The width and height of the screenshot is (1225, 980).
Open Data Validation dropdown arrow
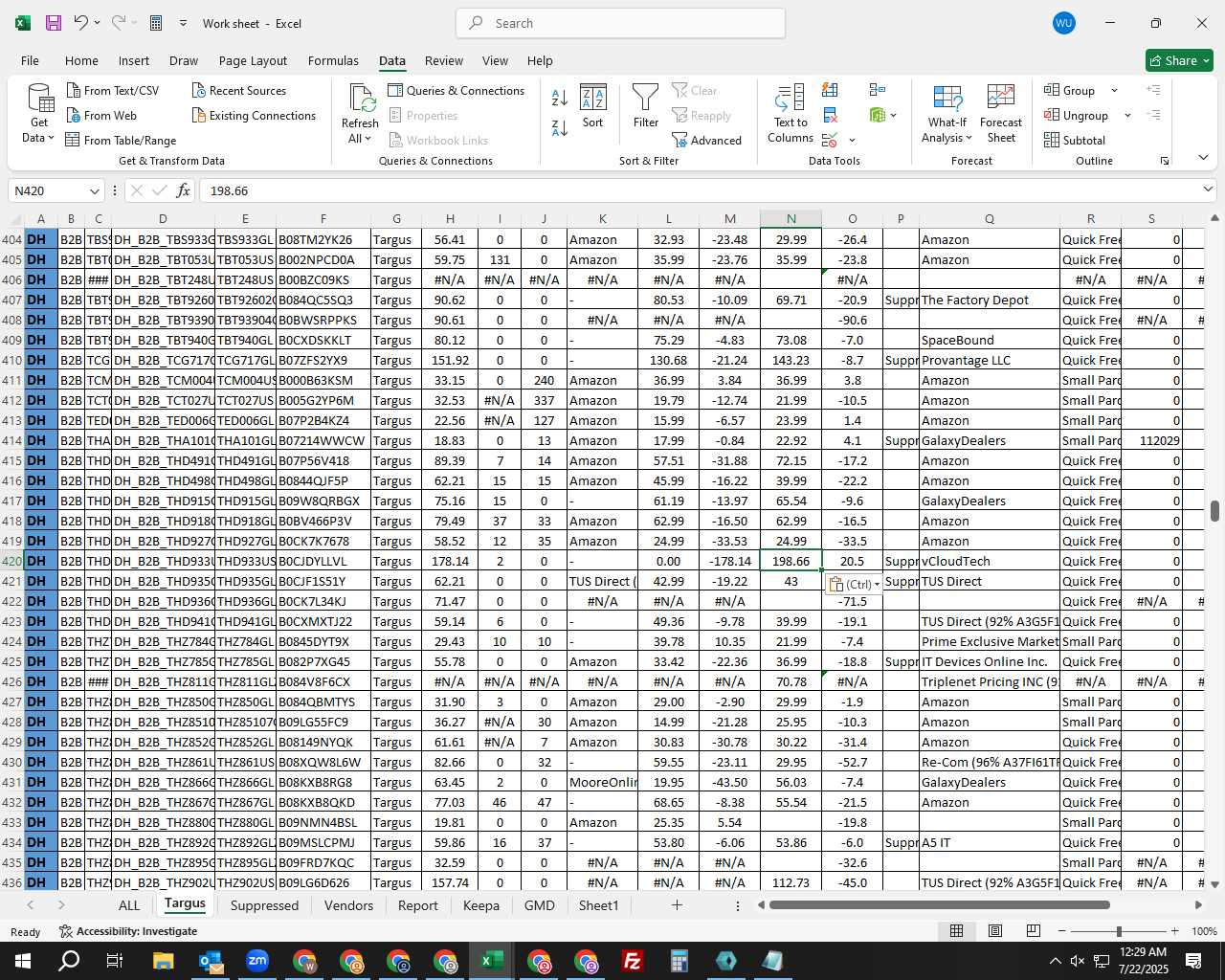(x=852, y=141)
